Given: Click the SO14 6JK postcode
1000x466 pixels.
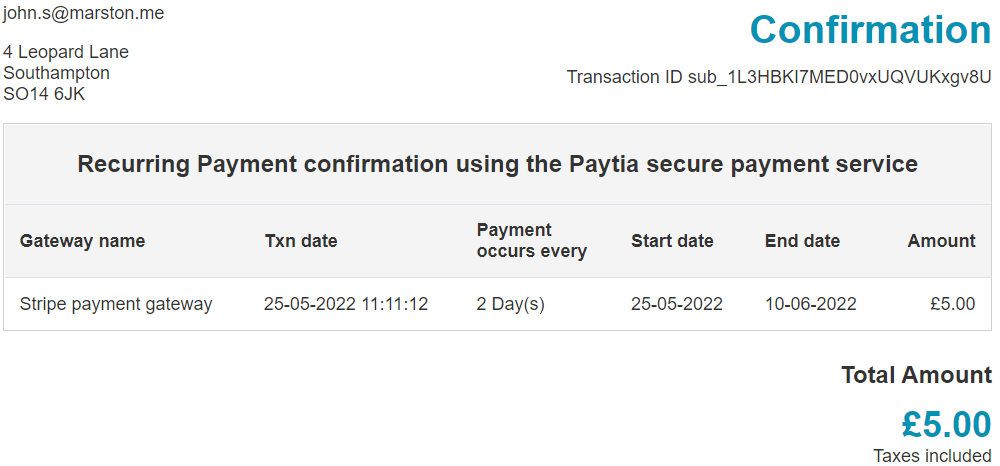Looking at the screenshot, I should coord(44,94).
